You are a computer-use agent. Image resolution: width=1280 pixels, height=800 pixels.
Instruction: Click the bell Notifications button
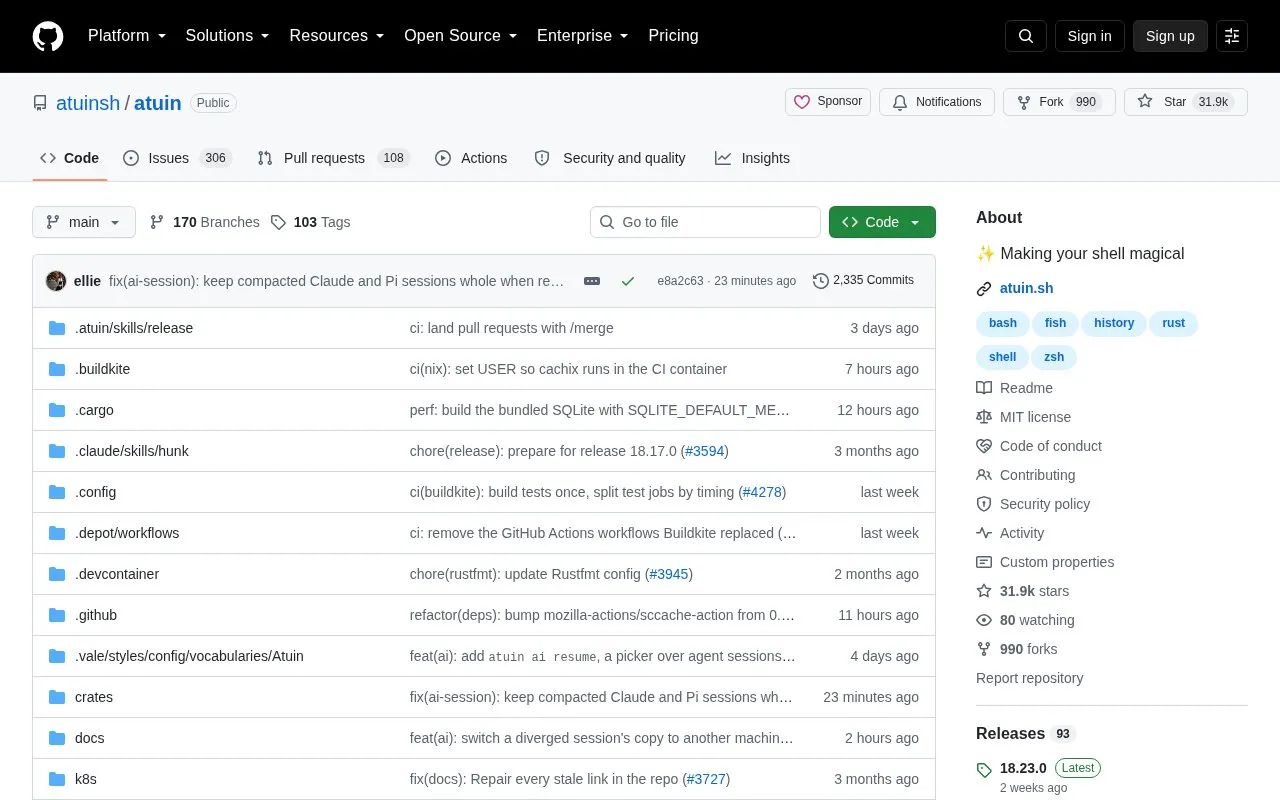[937, 102]
